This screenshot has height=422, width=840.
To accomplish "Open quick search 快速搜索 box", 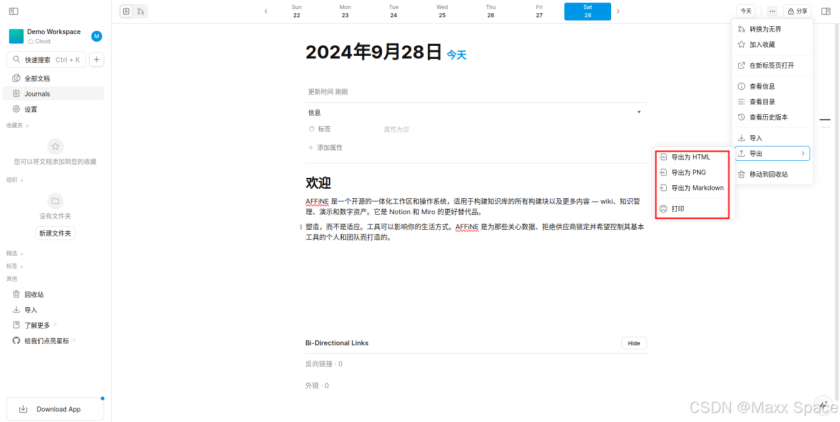I will click(x=46, y=59).
